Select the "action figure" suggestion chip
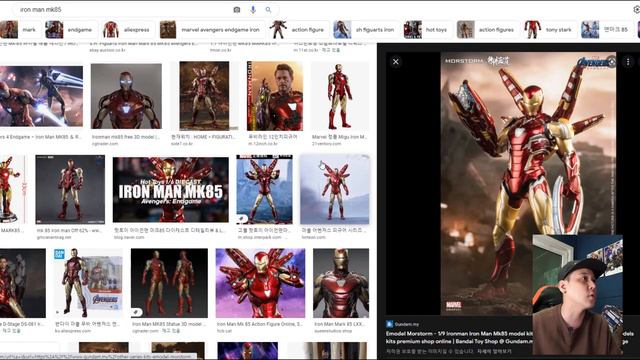The image size is (640, 360). pos(299,29)
